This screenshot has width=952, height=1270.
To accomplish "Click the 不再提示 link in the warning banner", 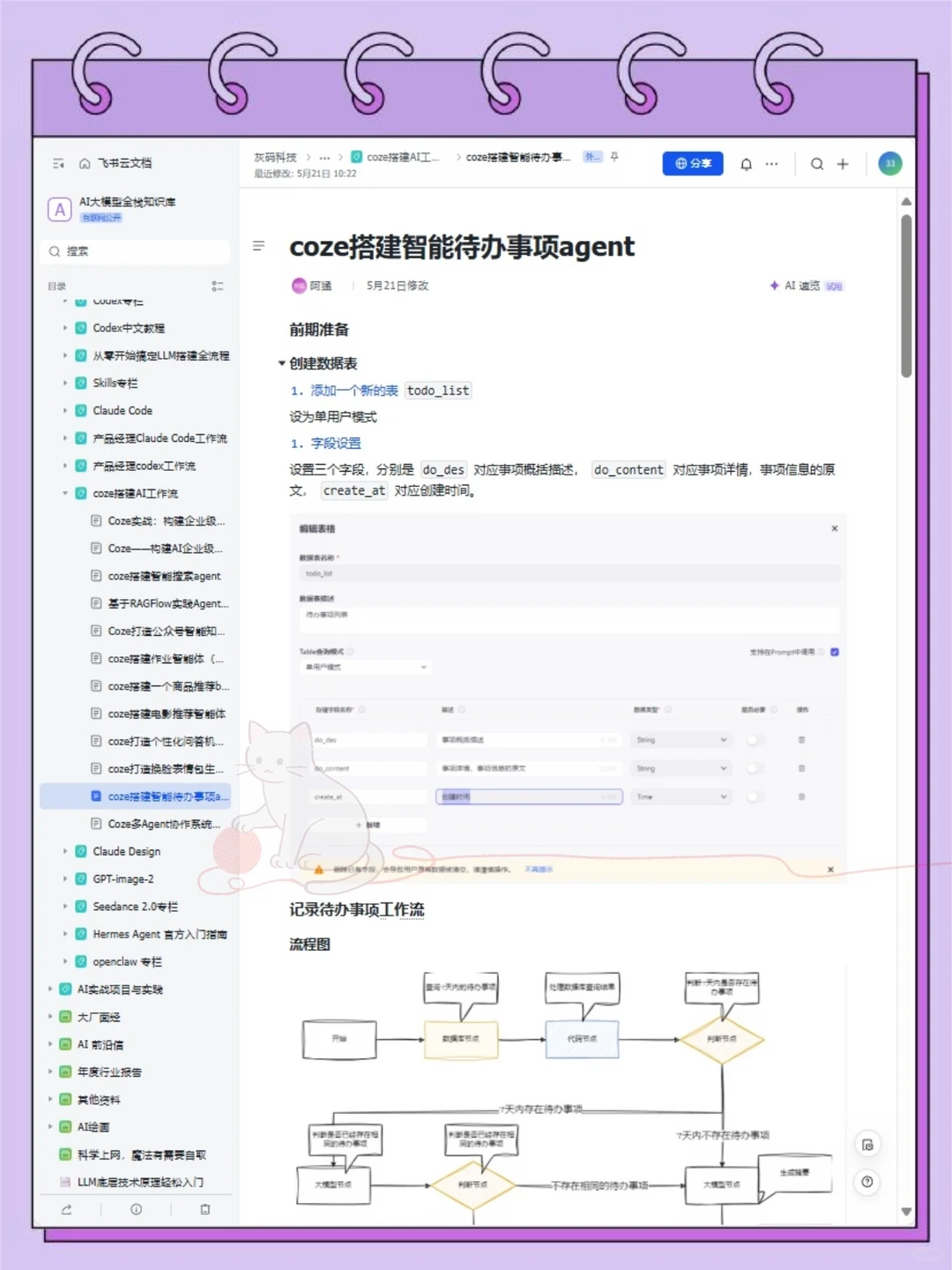I will pos(539,870).
